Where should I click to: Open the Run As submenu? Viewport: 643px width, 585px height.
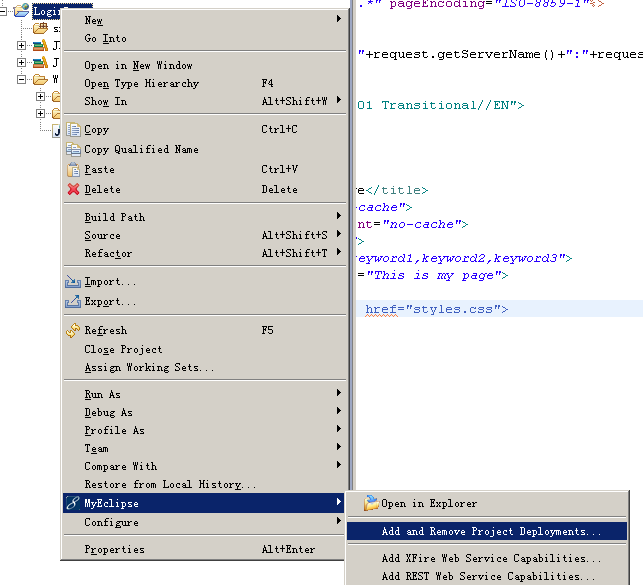click(205, 394)
